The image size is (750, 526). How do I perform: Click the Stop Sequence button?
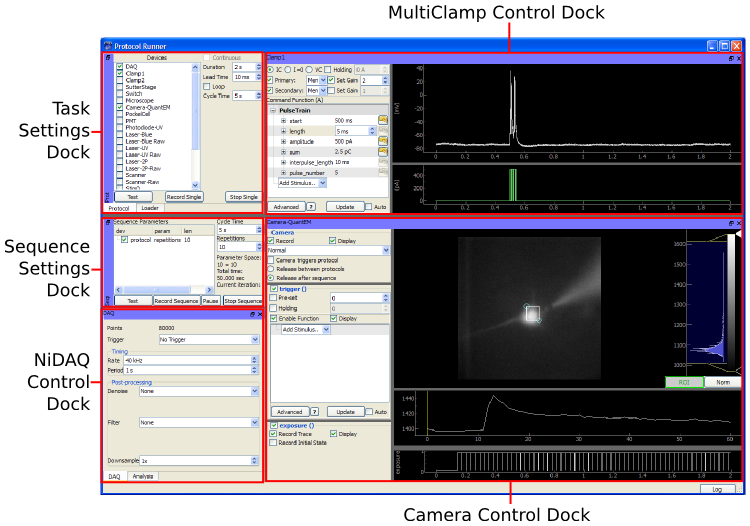pyautogui.click(x=243, y=301)
